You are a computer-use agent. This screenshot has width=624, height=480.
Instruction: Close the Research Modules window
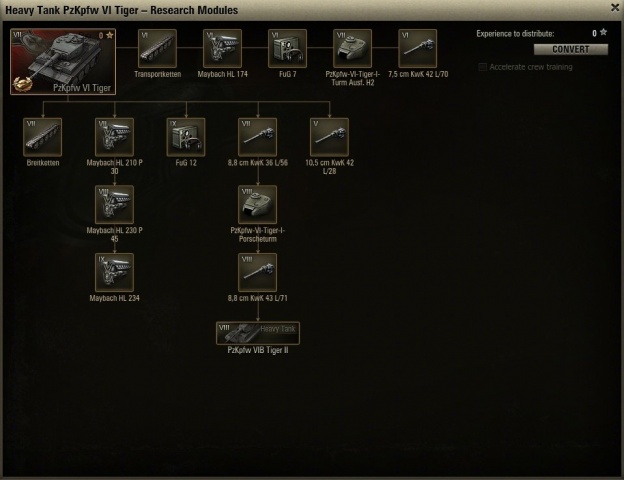pos(615,8)
